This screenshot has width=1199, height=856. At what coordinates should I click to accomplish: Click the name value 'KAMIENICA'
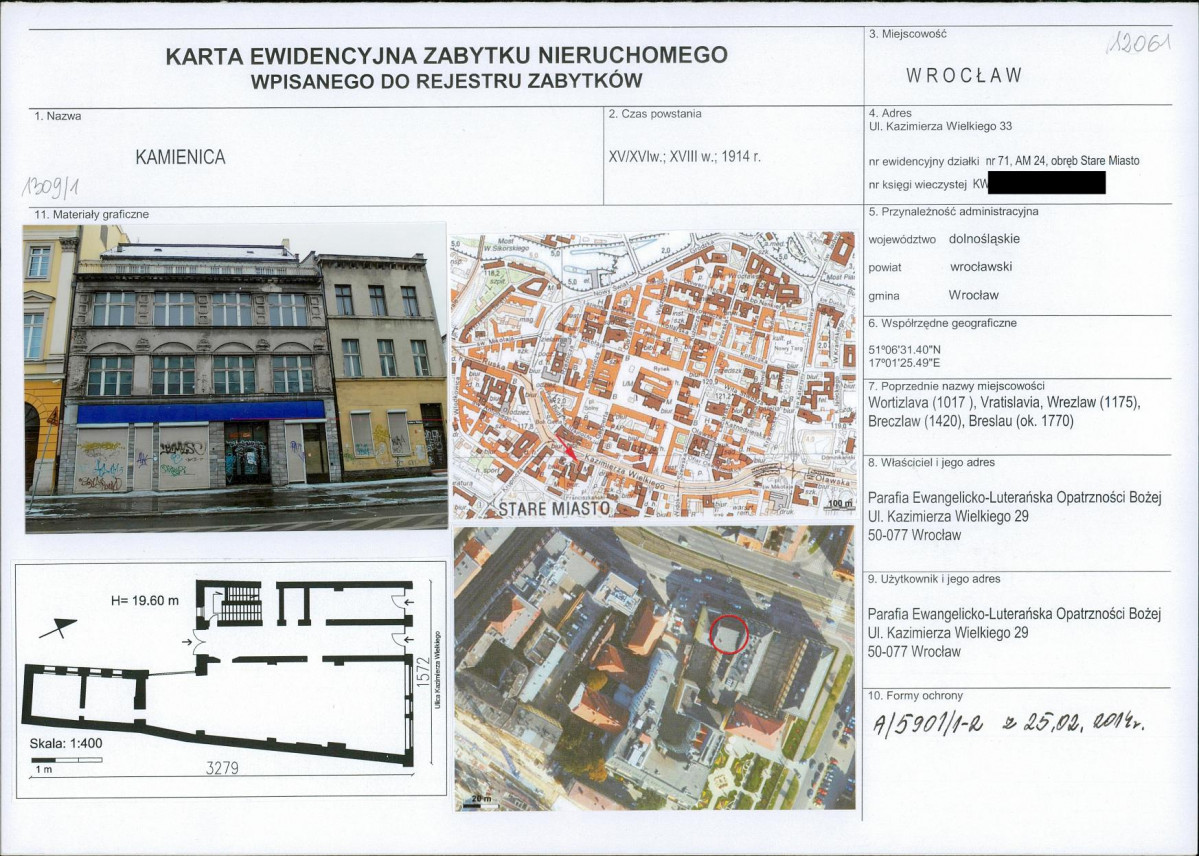[x=180, y=158]
